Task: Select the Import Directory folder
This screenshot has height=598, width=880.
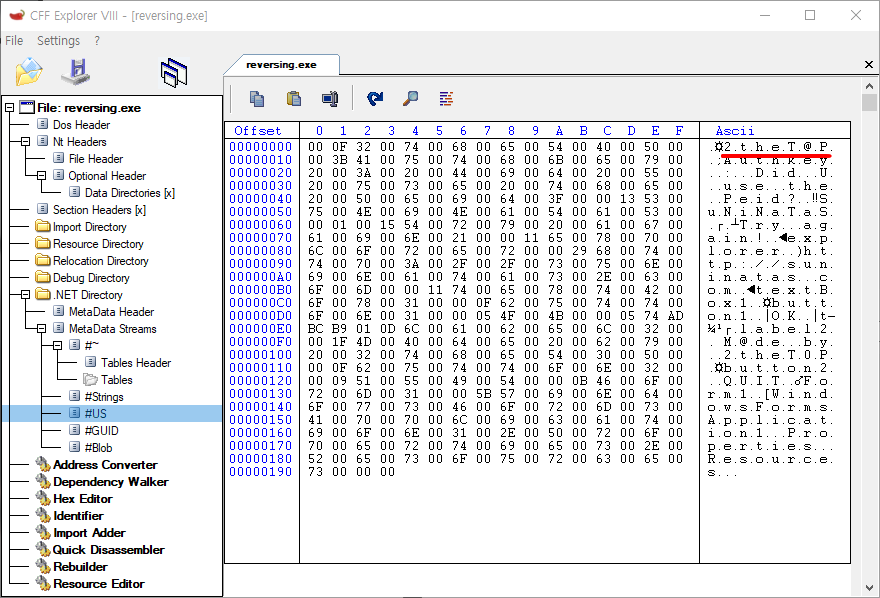Action: pyautogui.click(x=89, y=227)
